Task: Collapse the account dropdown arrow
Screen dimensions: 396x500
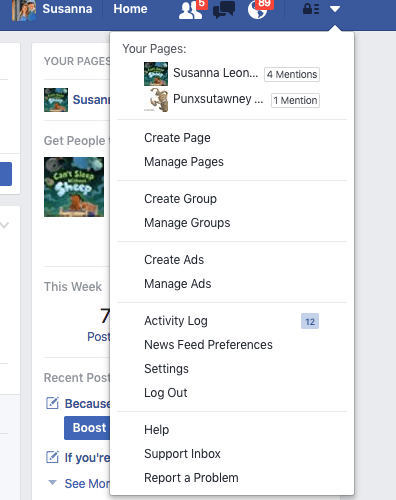Action: [335, 9]
